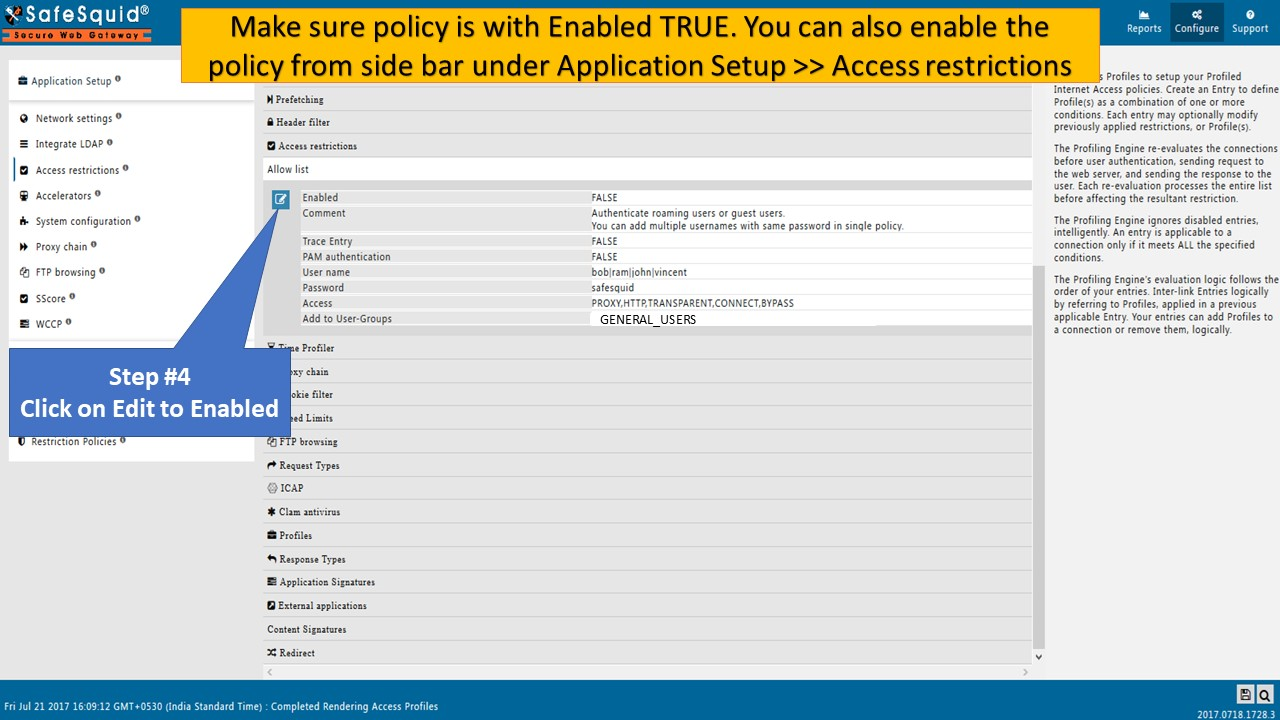Open the Reports tab

tap(1144, 22)
